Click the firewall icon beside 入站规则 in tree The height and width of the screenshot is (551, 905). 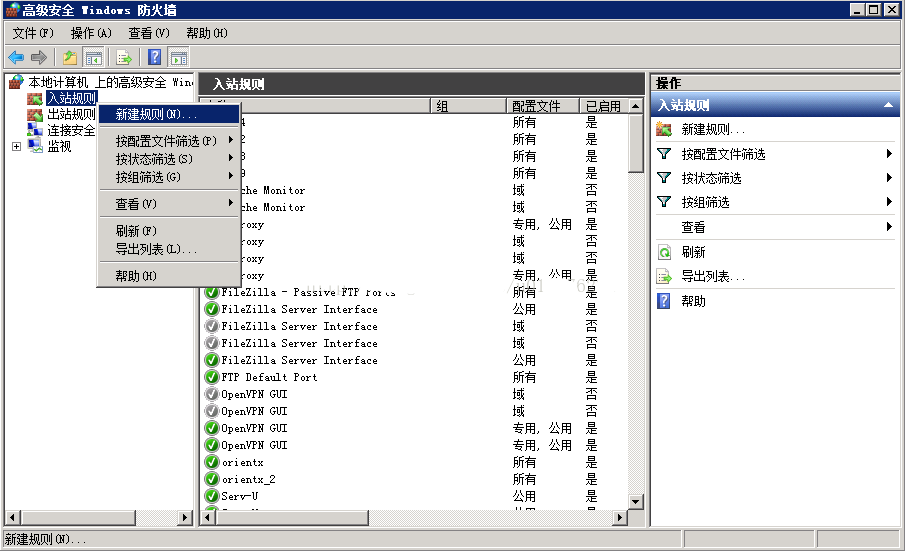tap(35, 99)
